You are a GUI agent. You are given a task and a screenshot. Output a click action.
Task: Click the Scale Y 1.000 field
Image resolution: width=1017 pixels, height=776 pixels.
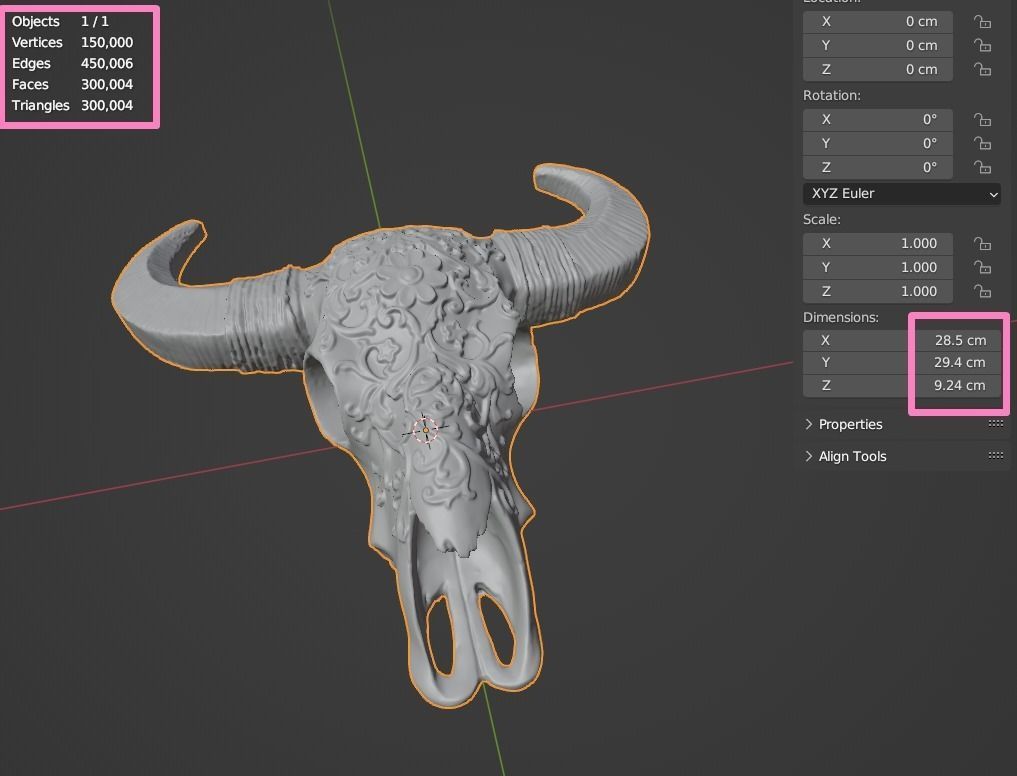878,267
